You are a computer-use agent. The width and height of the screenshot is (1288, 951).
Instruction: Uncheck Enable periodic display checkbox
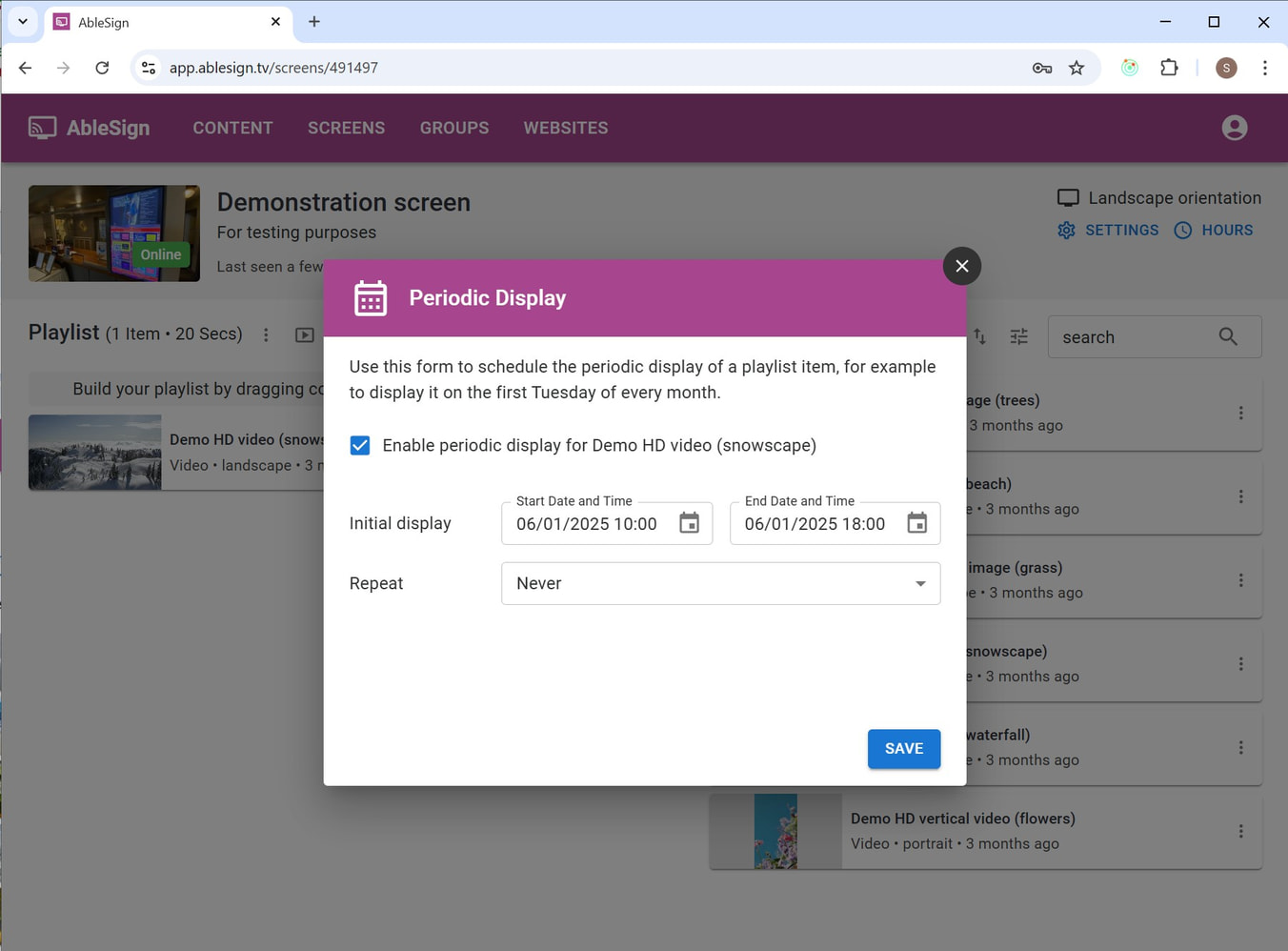tap(360, 445)
